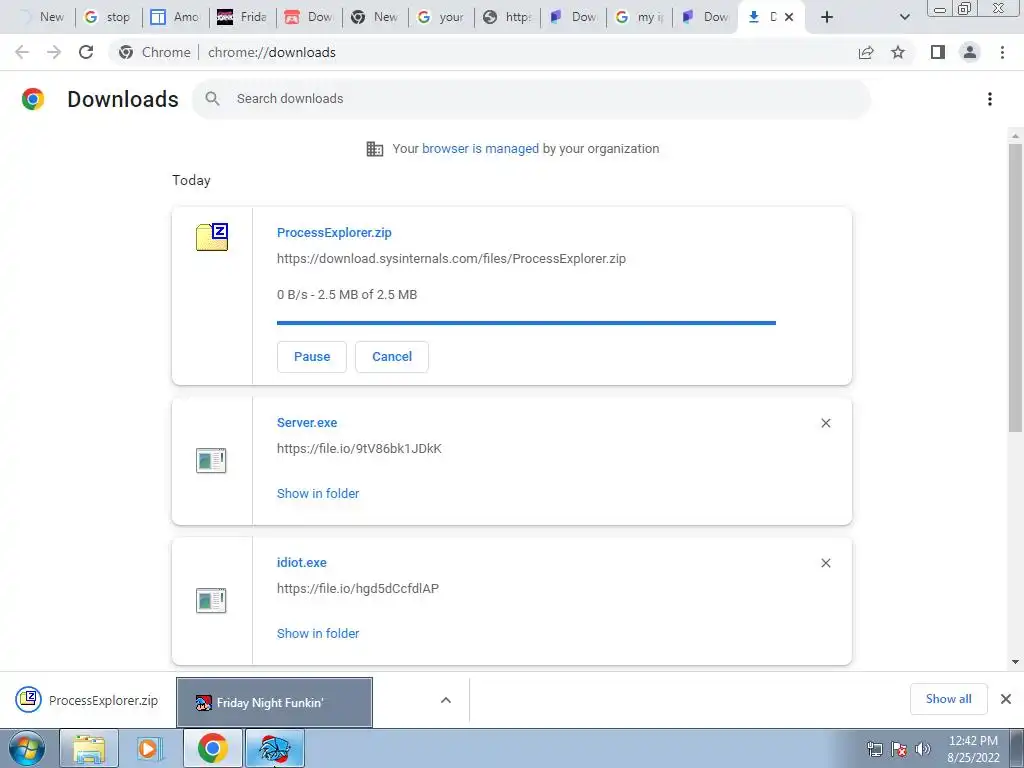Click the taskbar clock showing 12:42 PM

(x=973, y=749)
